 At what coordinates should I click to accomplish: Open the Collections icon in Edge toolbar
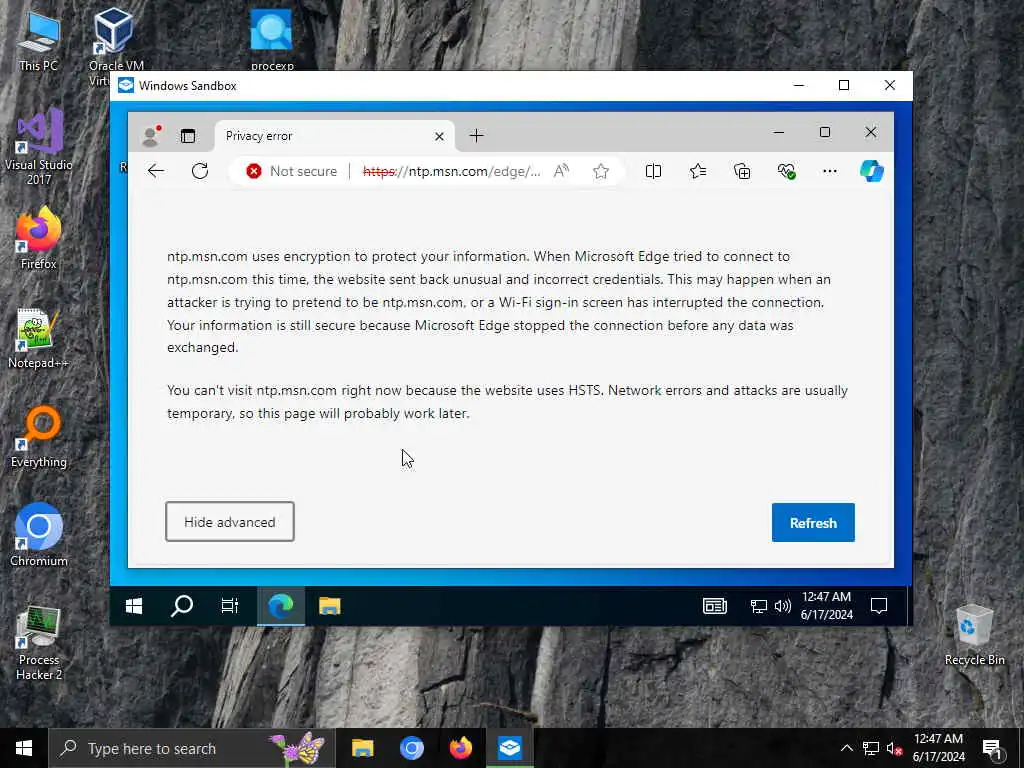[742, 171]
